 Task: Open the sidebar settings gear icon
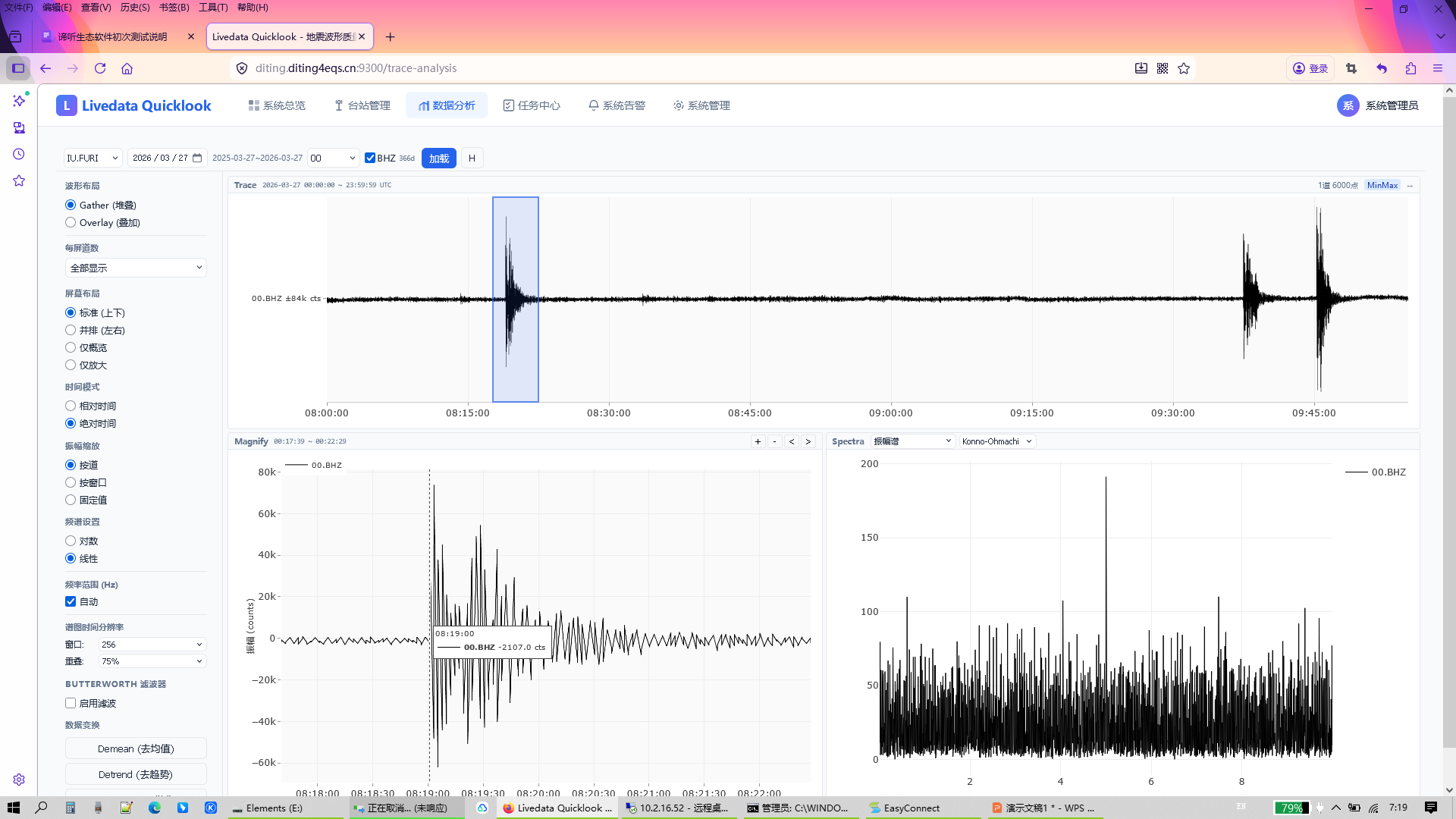point(19,780)
